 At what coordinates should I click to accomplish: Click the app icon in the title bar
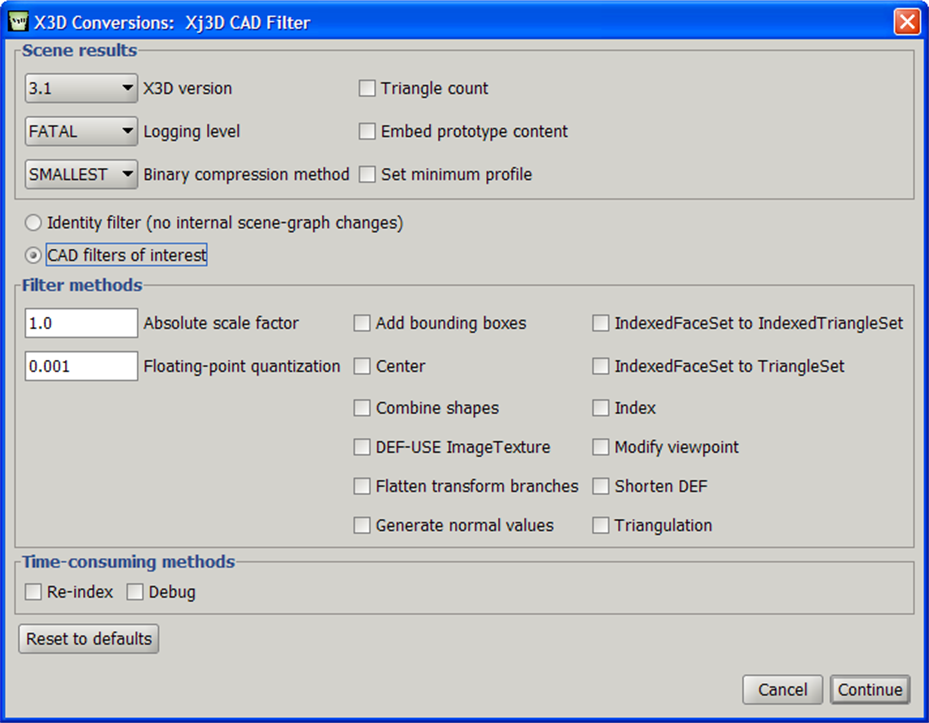click(18, 22)
